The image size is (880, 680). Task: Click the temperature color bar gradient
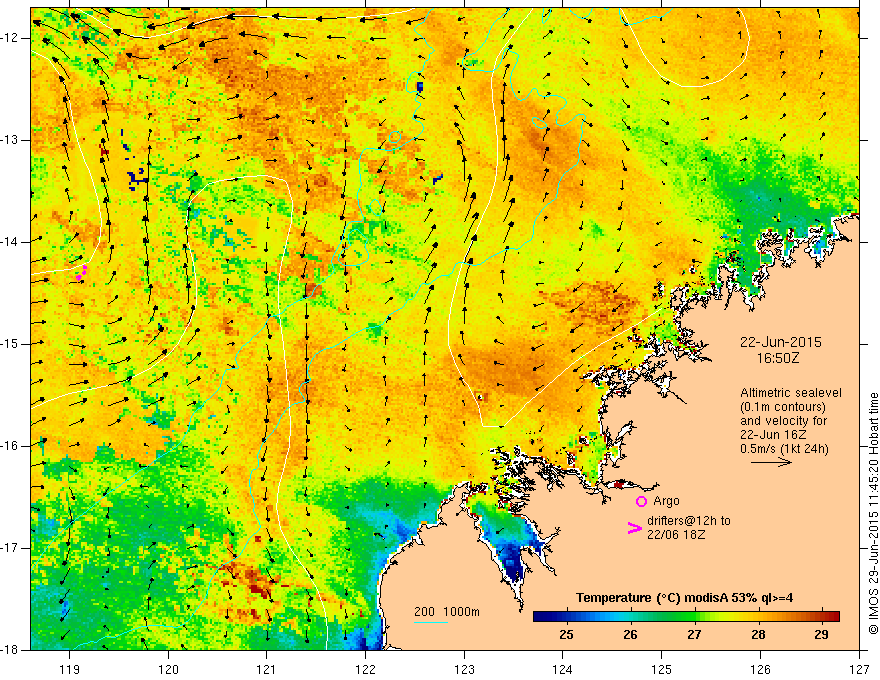686,616
